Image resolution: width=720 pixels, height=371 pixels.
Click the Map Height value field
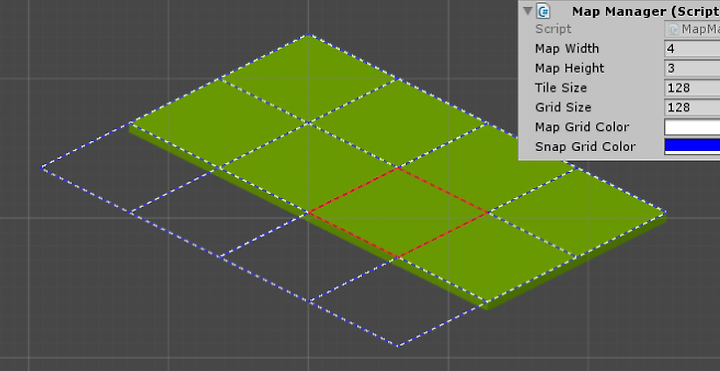point(692,68)
